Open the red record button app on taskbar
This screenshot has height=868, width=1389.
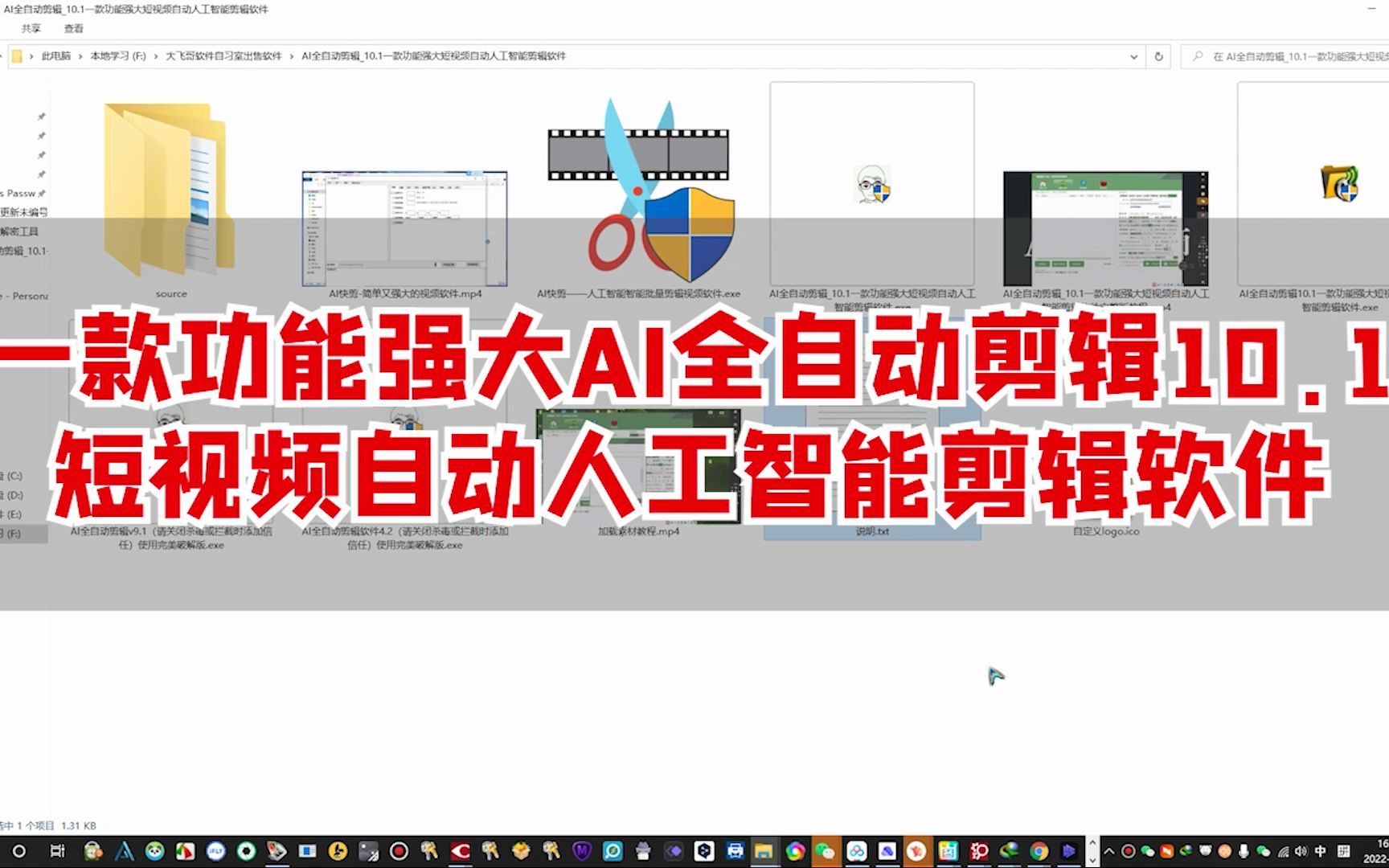click(x=399, y=851)
